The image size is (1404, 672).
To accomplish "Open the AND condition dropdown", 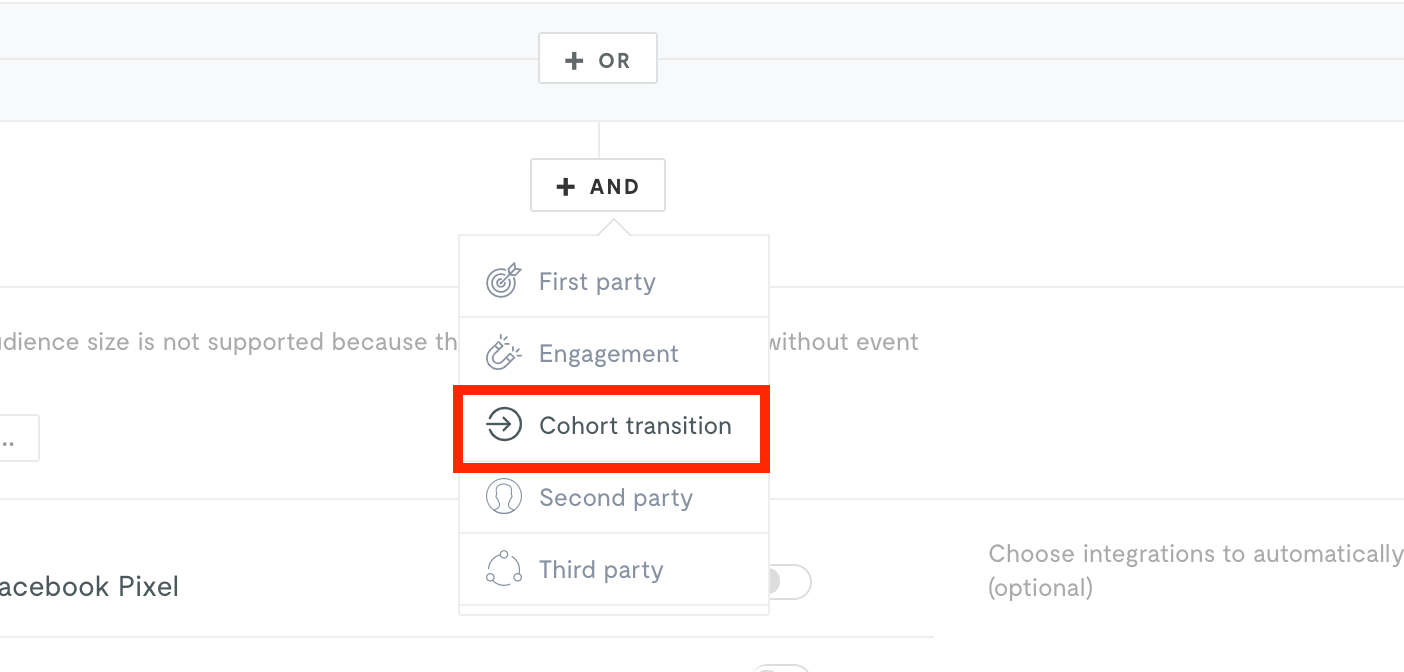I will click(x=598, y=186).
